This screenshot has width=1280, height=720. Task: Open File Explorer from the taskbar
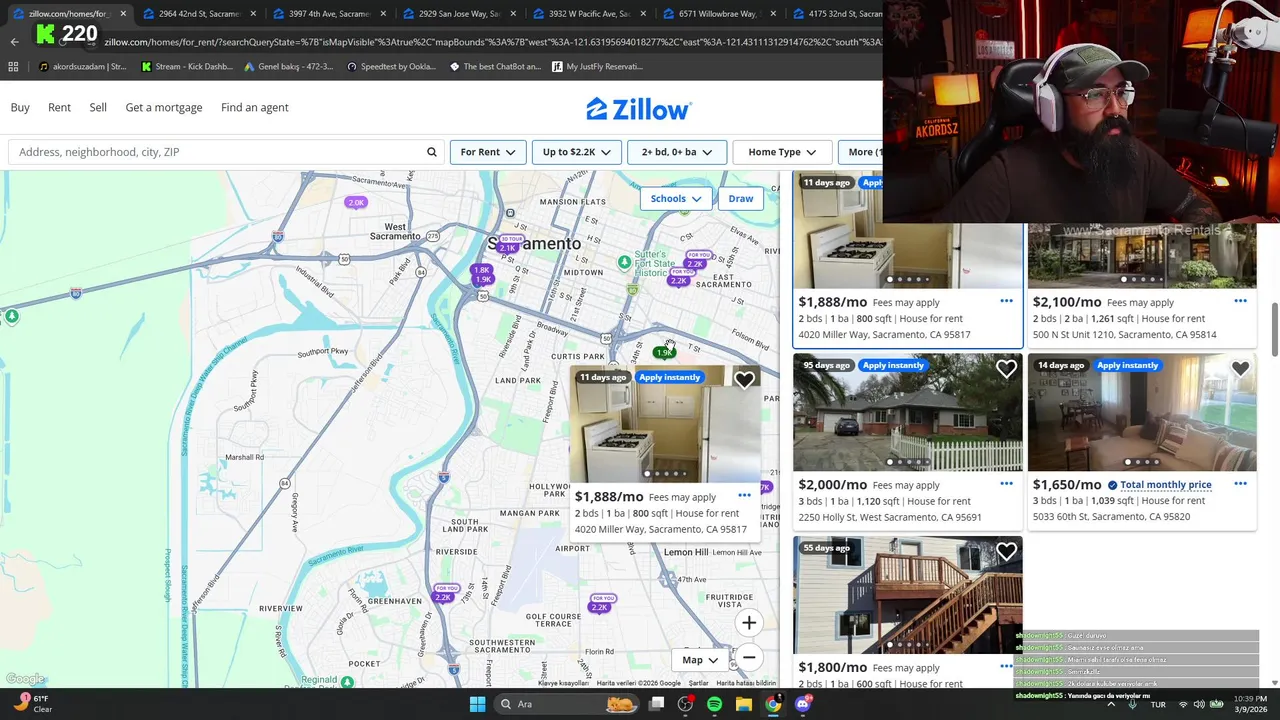[x=743, y=704]
